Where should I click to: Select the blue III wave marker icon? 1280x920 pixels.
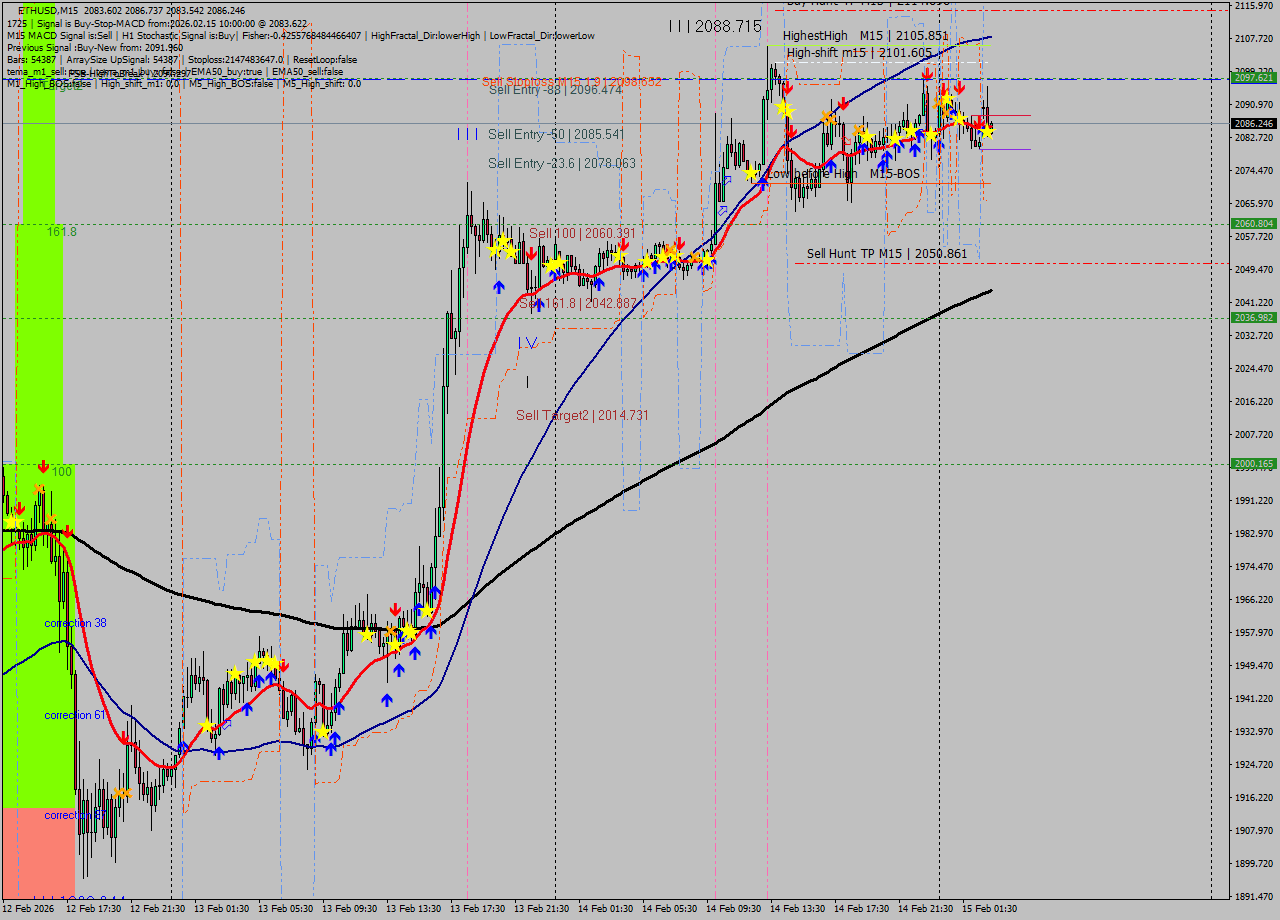click(467, 134)
